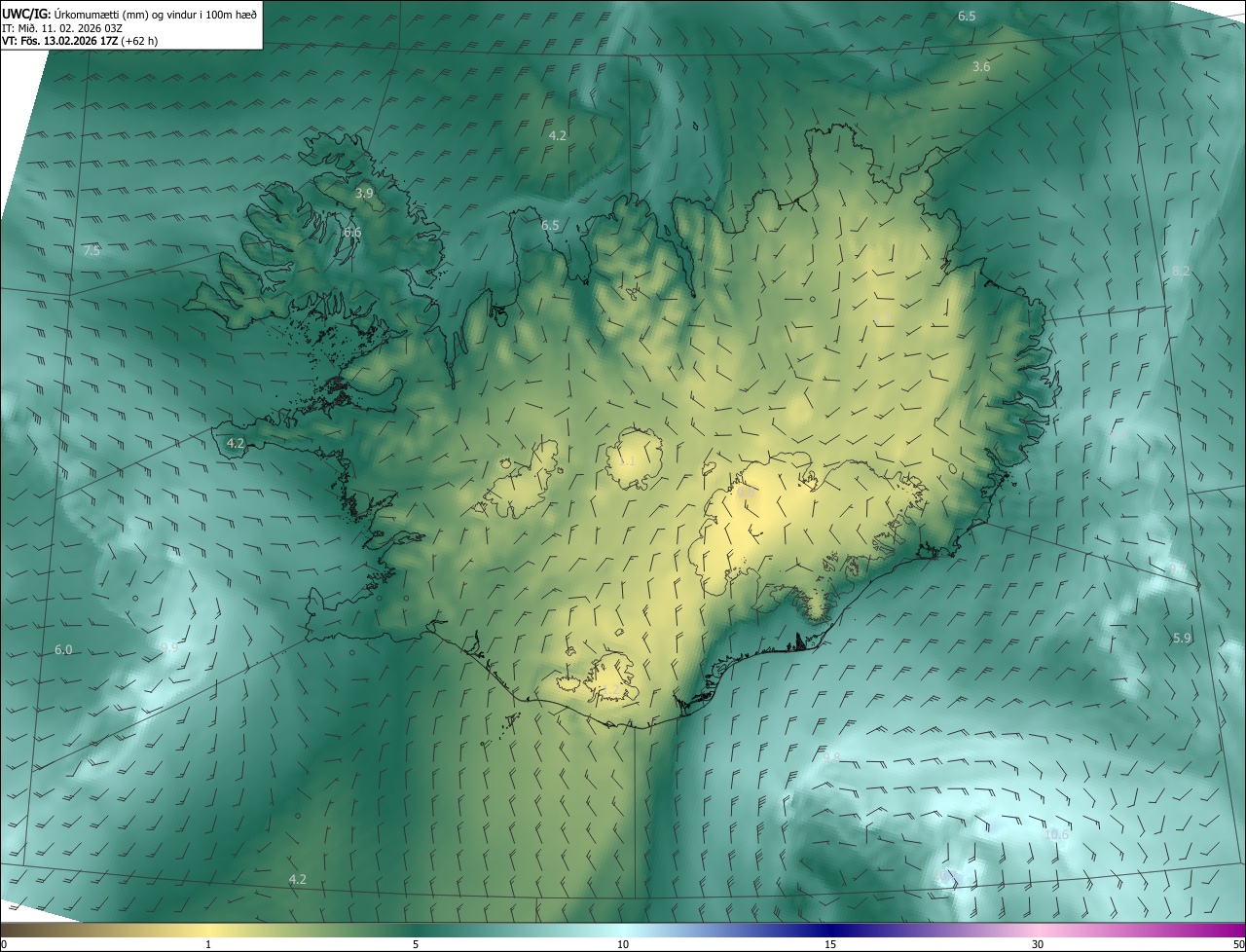This screenshot has width=1246, height=952.
Task: Click the '8.2' value on the map
Action: click(x=1181, y=271)
